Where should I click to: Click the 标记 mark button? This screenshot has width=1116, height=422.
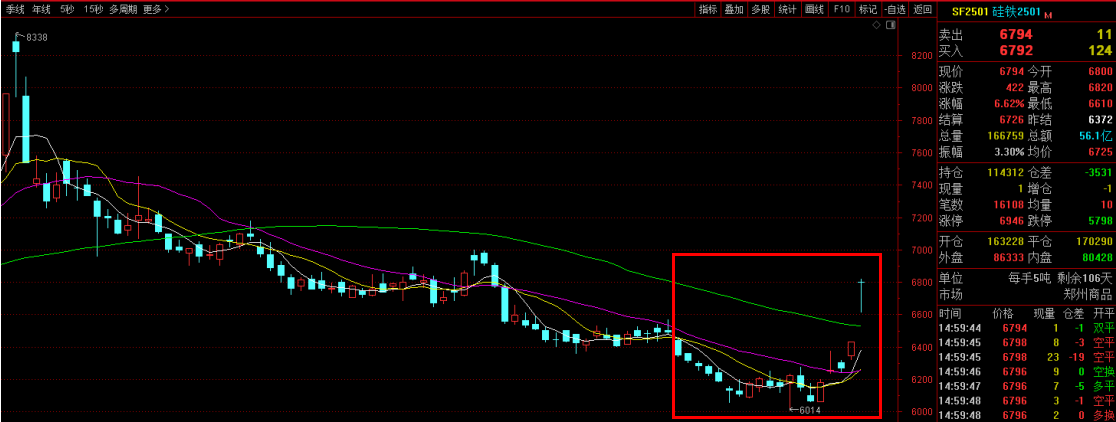point(867,9)
